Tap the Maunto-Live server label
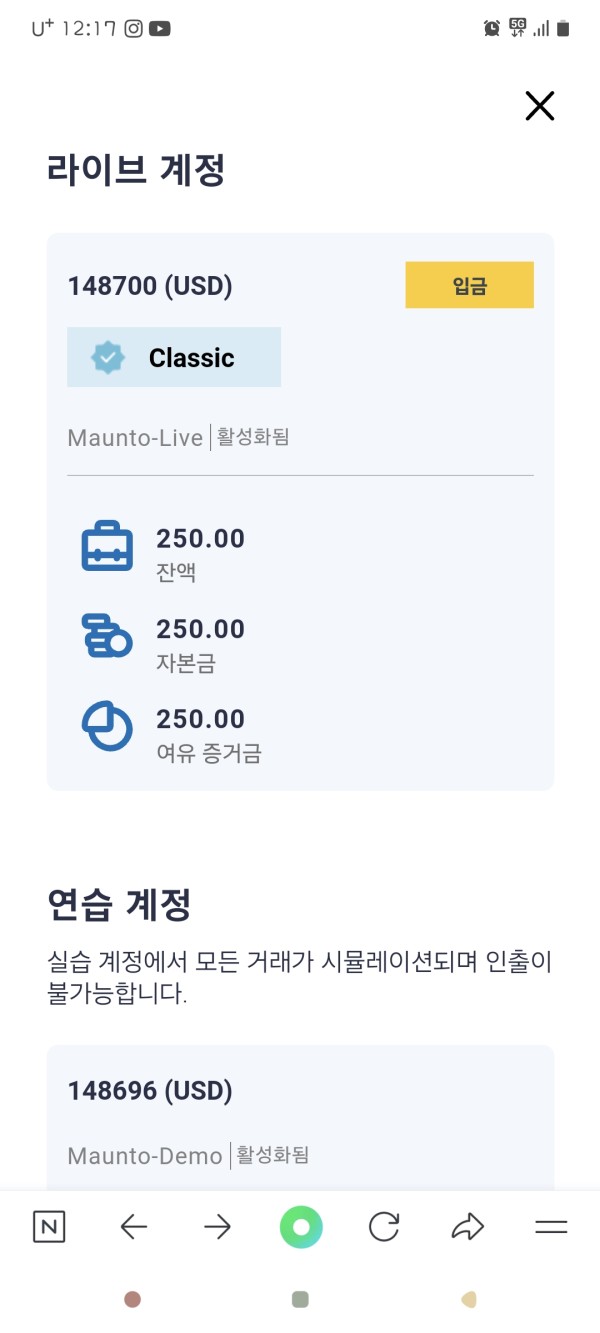This screenshot has width=600, height=1333. 135,438
